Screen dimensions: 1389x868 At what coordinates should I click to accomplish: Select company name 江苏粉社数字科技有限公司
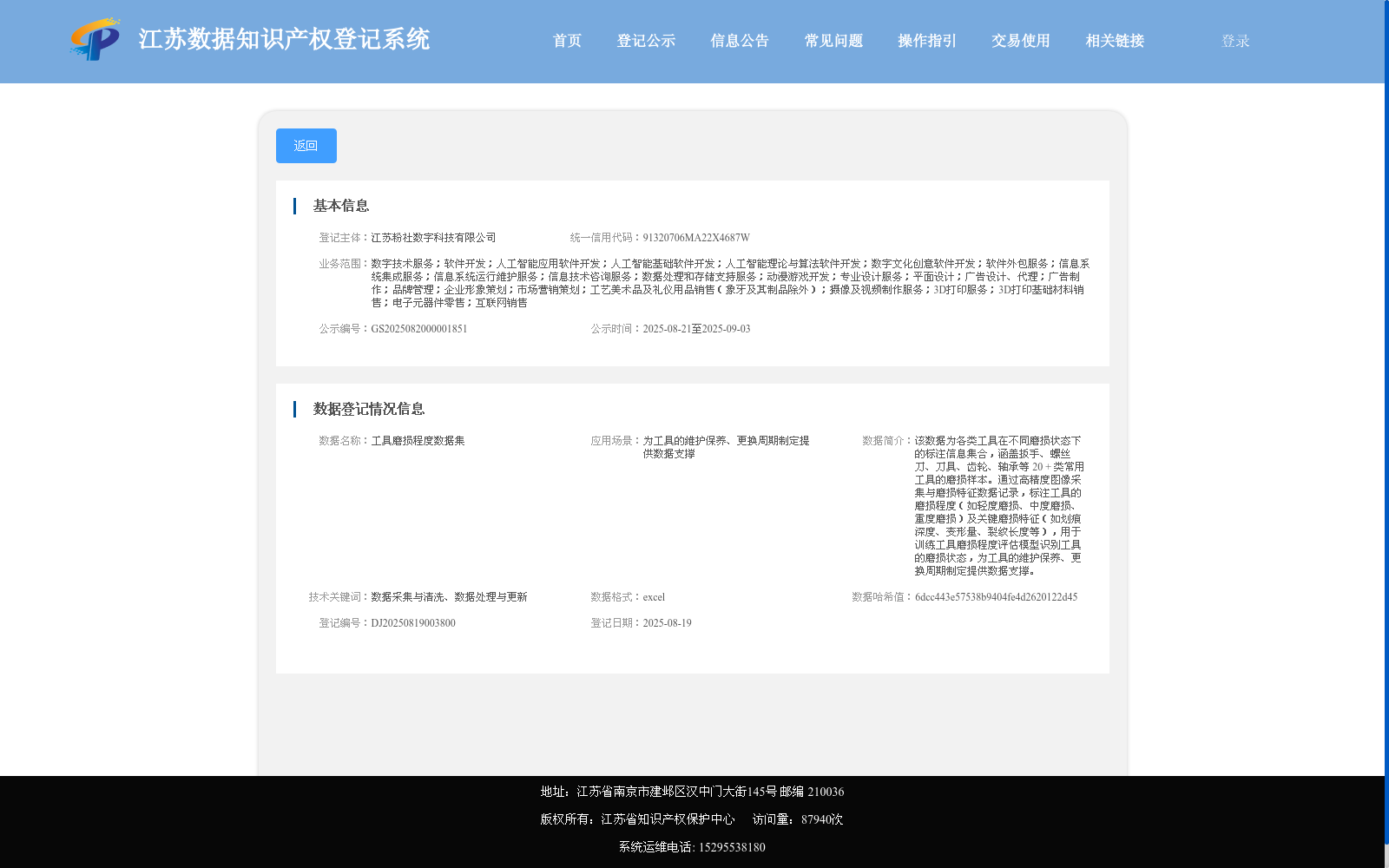pos(433,238)
